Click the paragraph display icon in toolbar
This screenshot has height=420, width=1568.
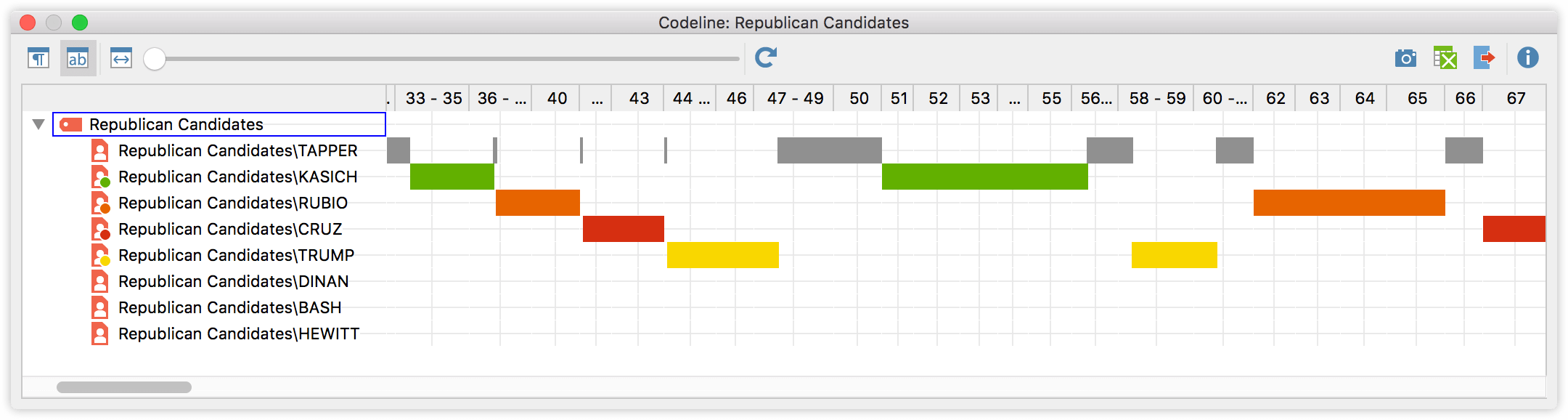point(38,58)
